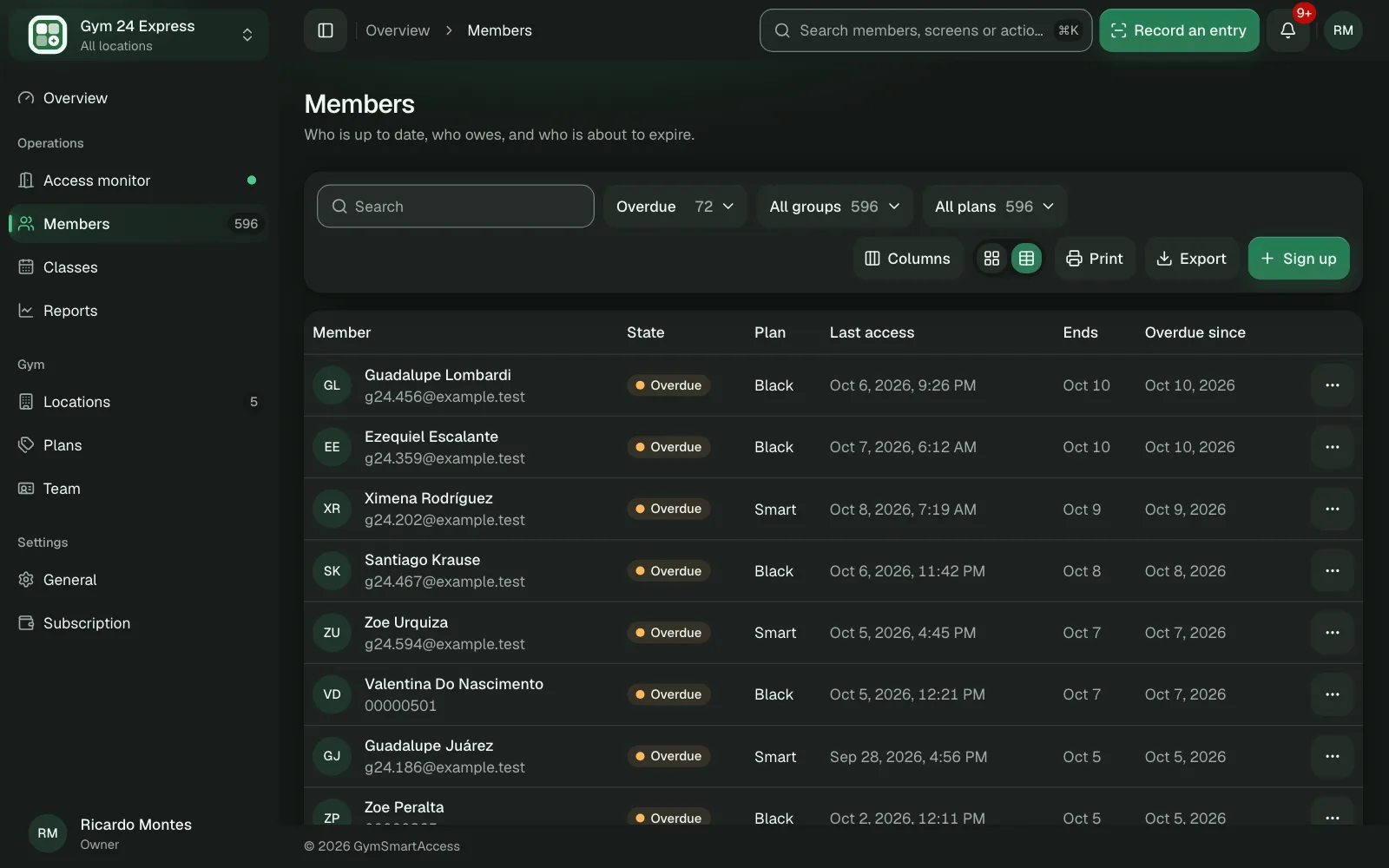Screen dimensions: 1389x868
Task: Open the All plans filter dropdown
Action: (995, 207)
